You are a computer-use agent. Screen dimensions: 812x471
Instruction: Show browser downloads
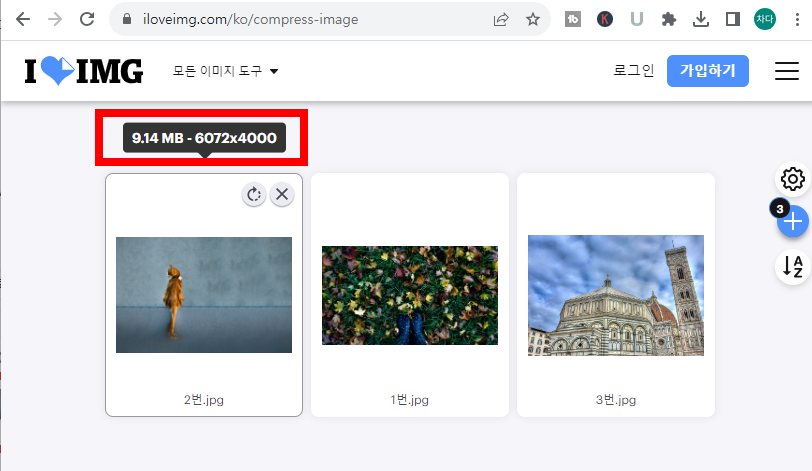coord(701,20)
